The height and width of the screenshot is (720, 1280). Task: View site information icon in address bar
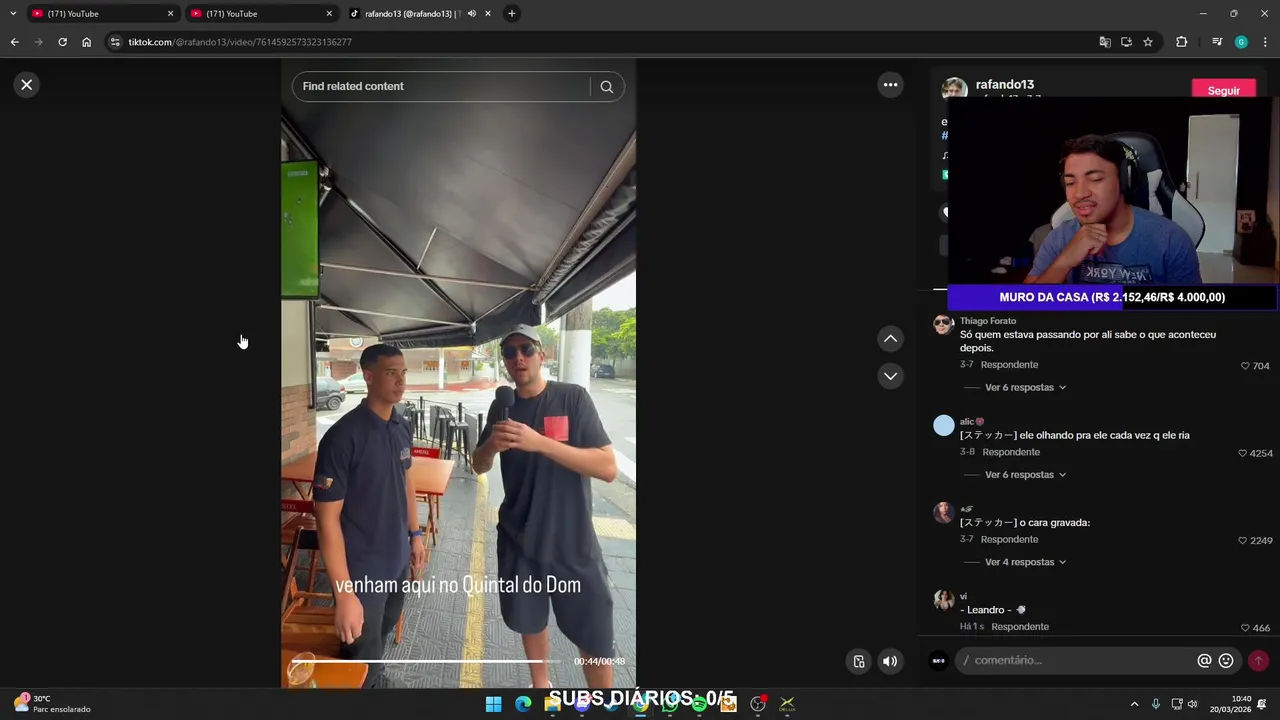coord(115,42)
